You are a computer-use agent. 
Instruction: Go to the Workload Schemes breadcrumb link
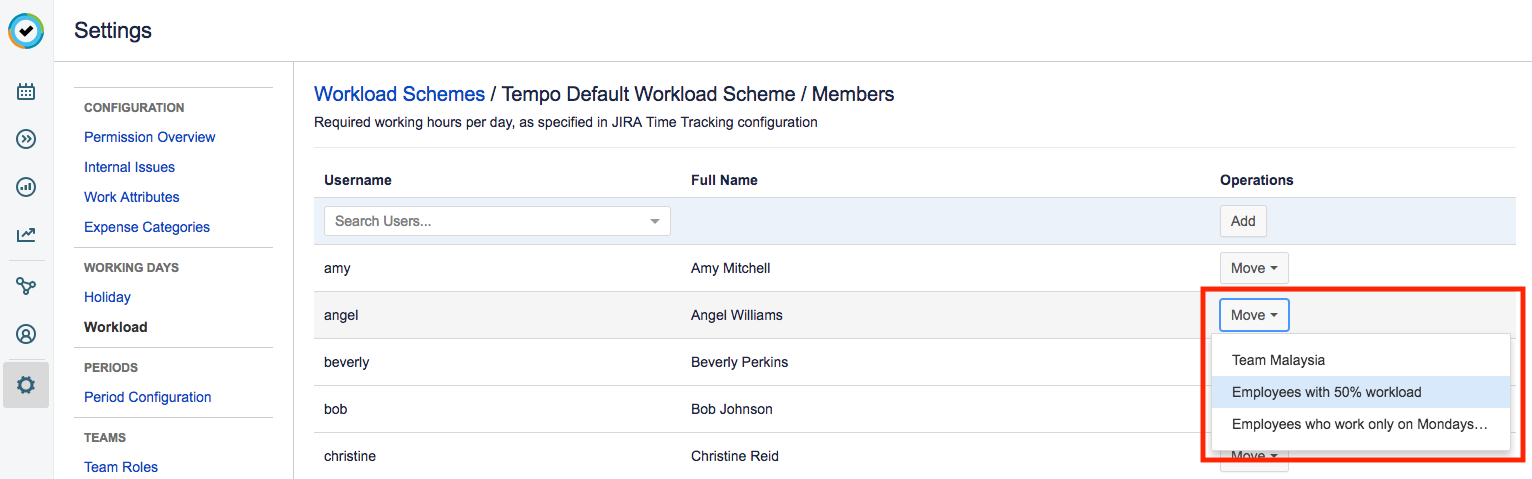[399, 94]
